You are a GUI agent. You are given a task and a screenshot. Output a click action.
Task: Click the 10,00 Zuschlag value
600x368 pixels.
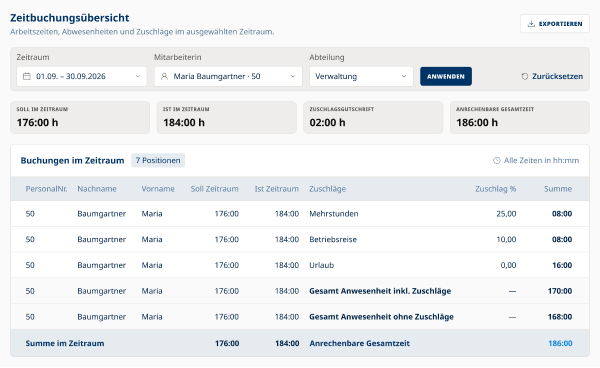(506, 240)
